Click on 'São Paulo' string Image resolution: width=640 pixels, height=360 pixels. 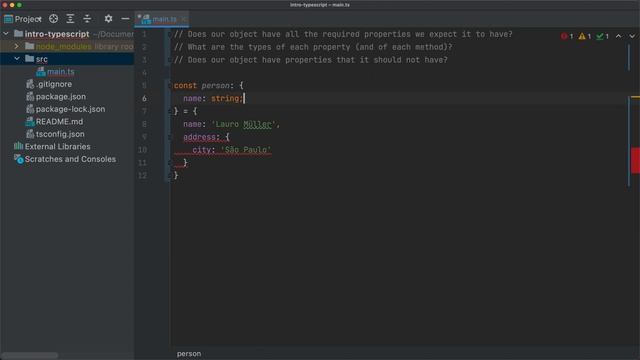point(246,150)
